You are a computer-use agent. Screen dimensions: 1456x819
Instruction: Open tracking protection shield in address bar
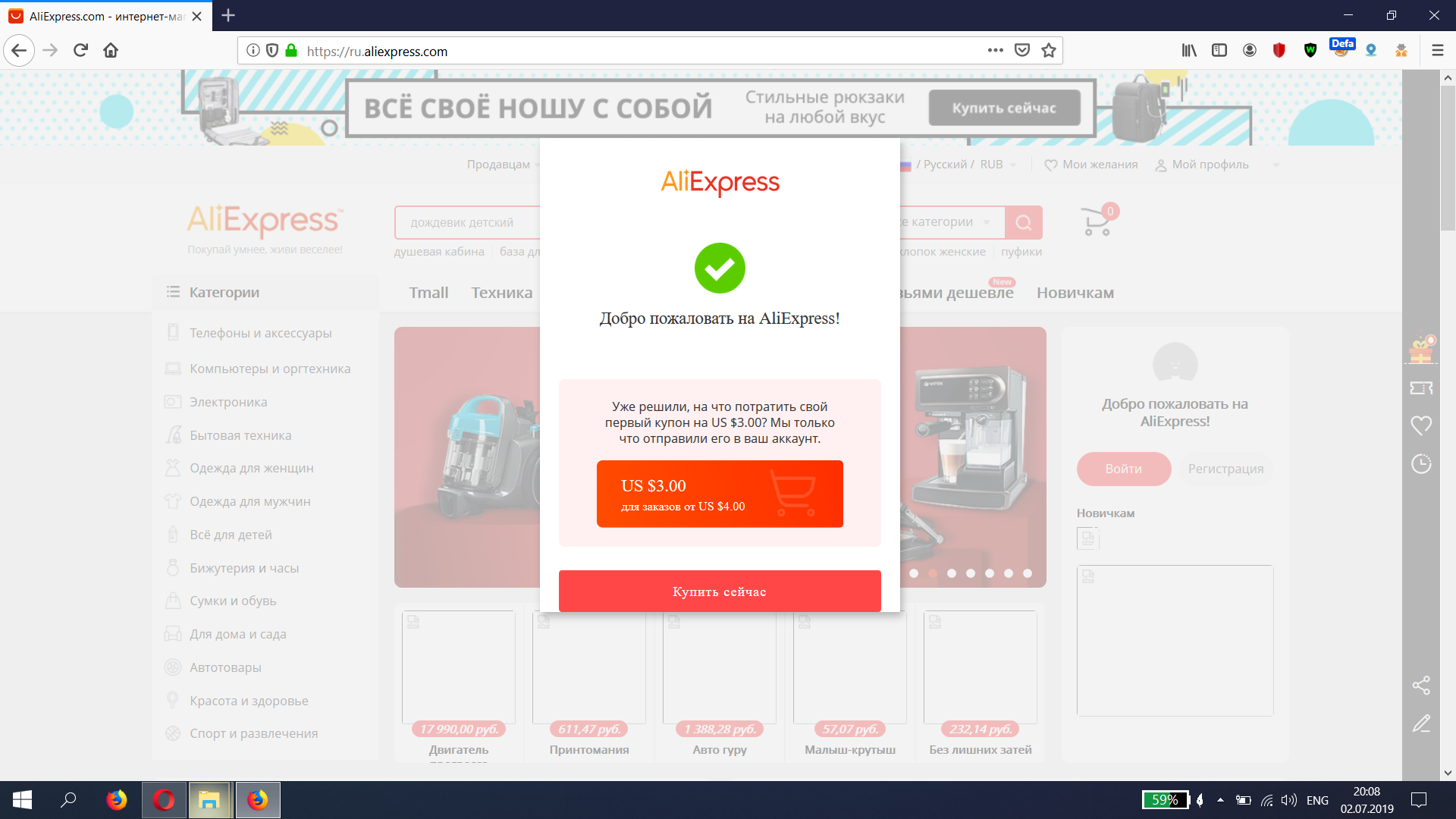[272, 51]
